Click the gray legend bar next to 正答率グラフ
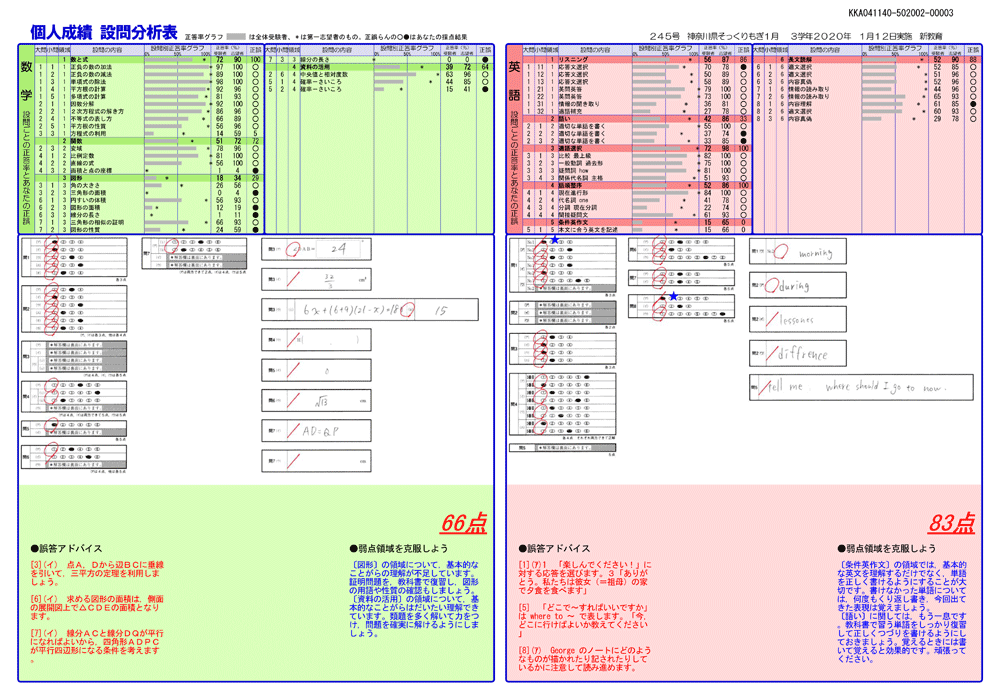1000x700 pixels. tap(235, 37)
